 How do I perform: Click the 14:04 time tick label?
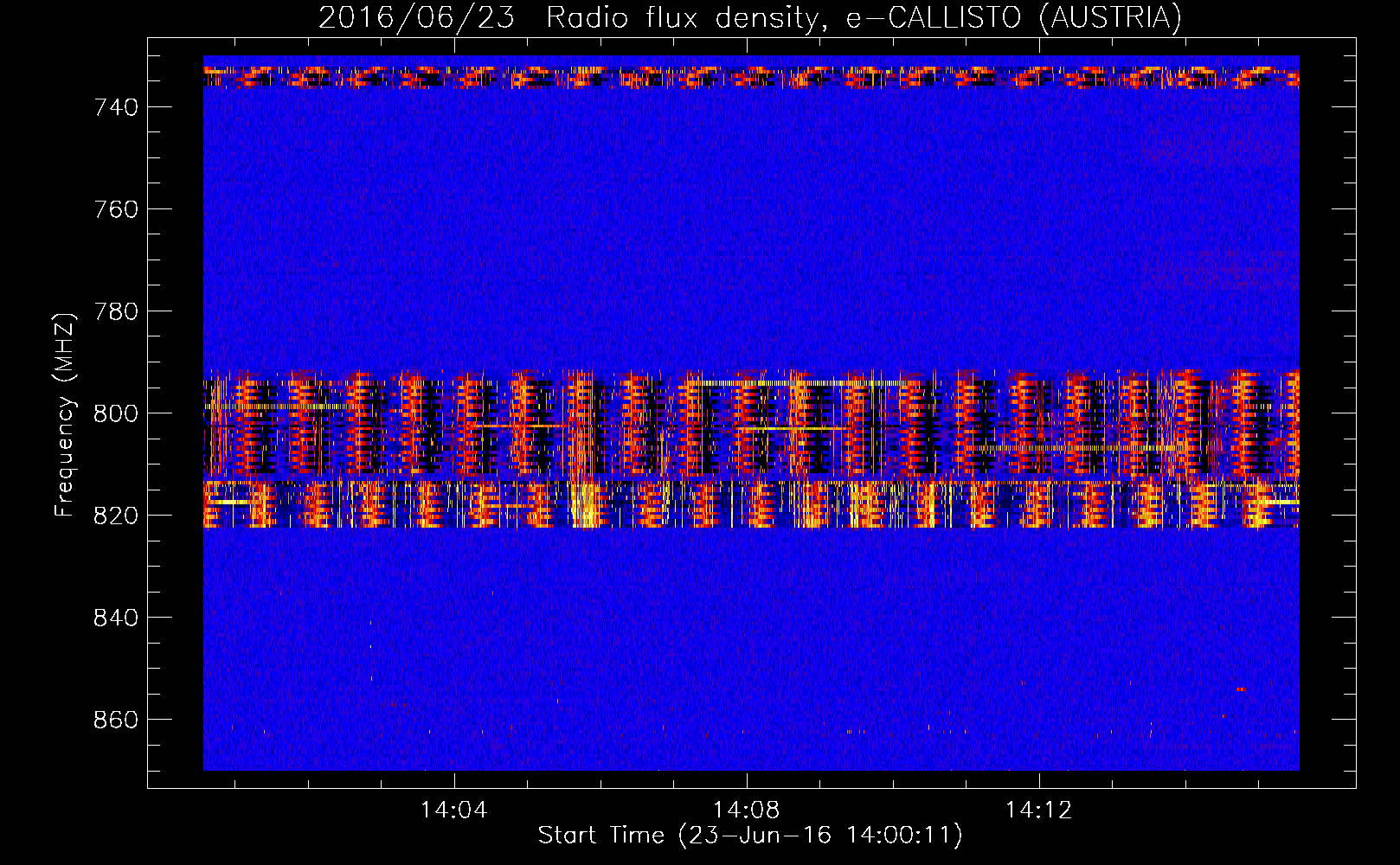point(454,811)
